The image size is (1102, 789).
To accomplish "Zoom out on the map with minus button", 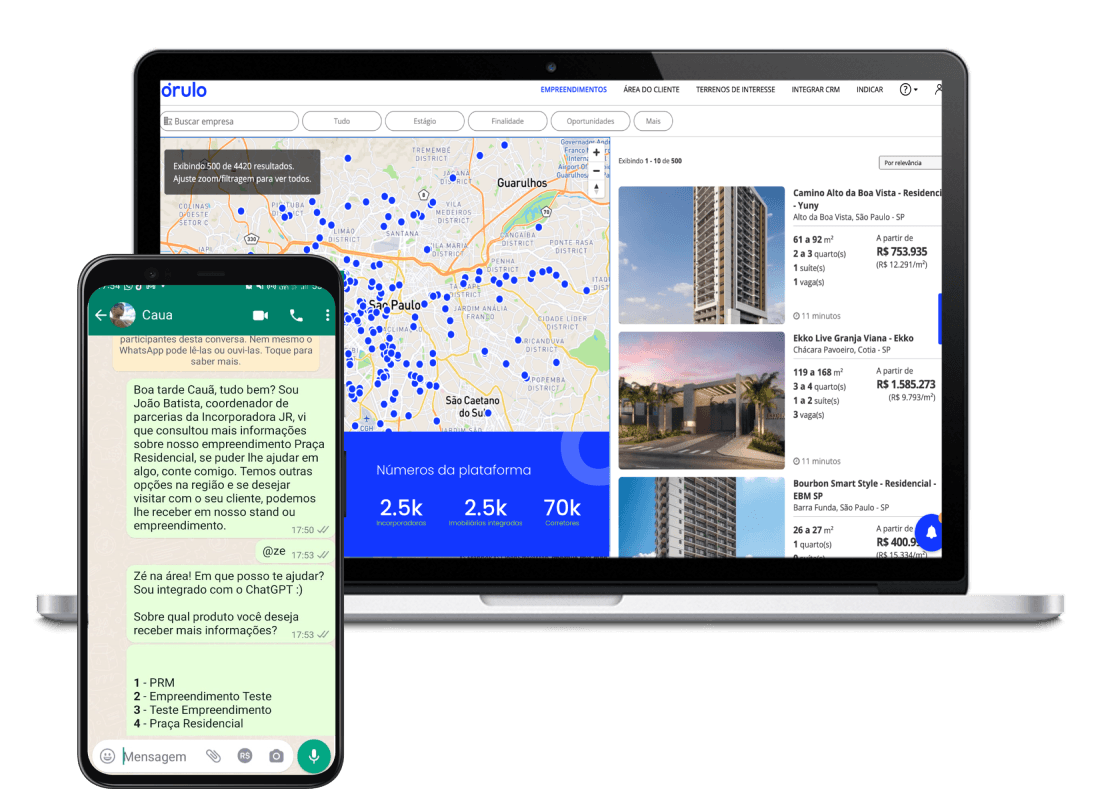I will coord(597,171).
